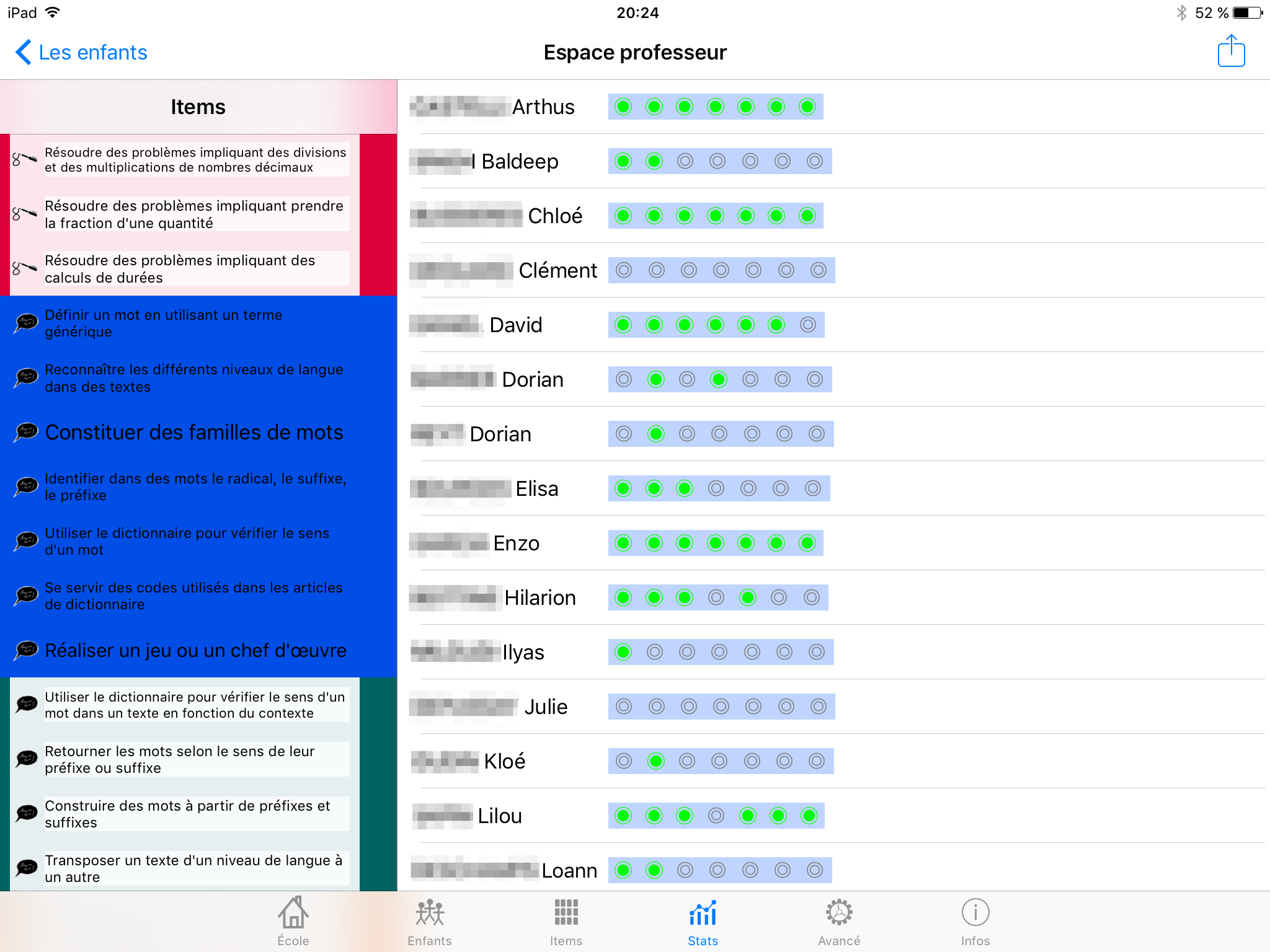The width and height of the screenshot is (1270, 952).
Task: Select item Définir un mot en utilisant un terme générique
Action: [164, 323]
